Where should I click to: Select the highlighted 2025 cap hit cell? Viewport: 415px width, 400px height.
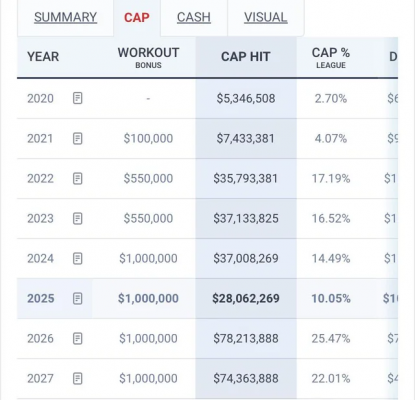[x=246, y=298]
